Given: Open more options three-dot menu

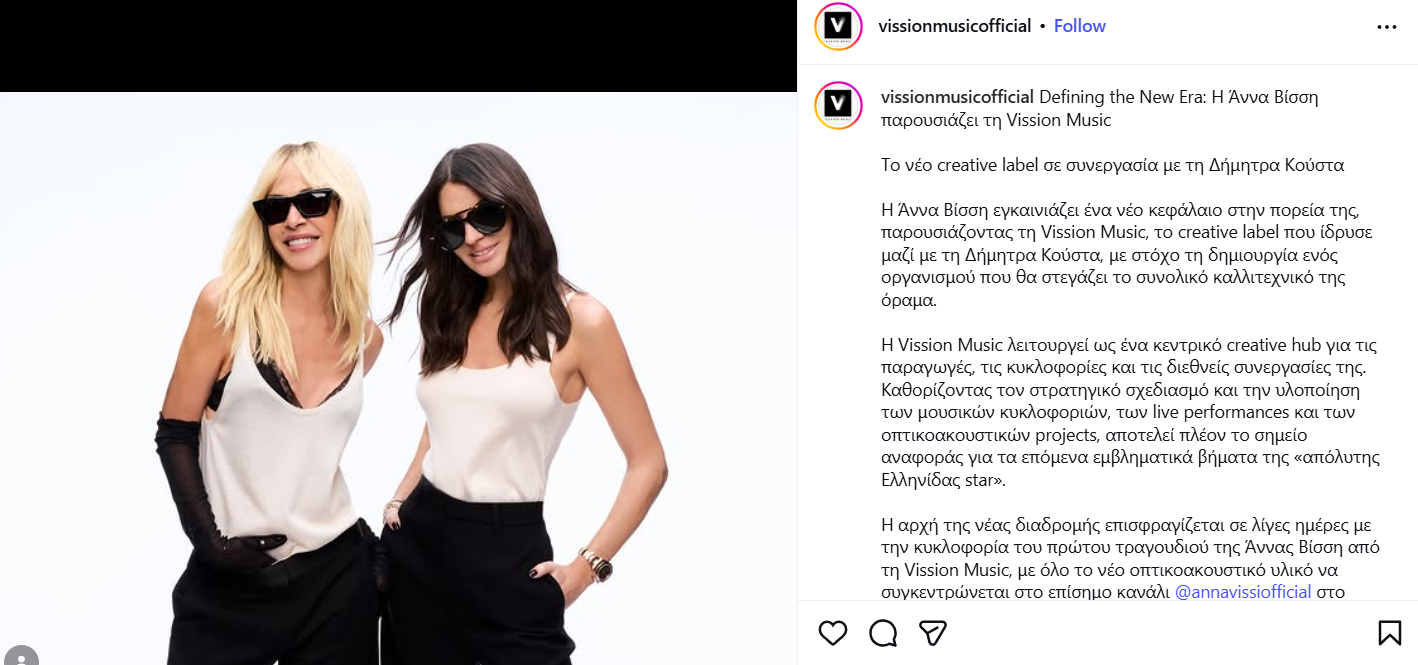Looking at the screenshot, I should pyautogui.click(x=1386, y=27).
